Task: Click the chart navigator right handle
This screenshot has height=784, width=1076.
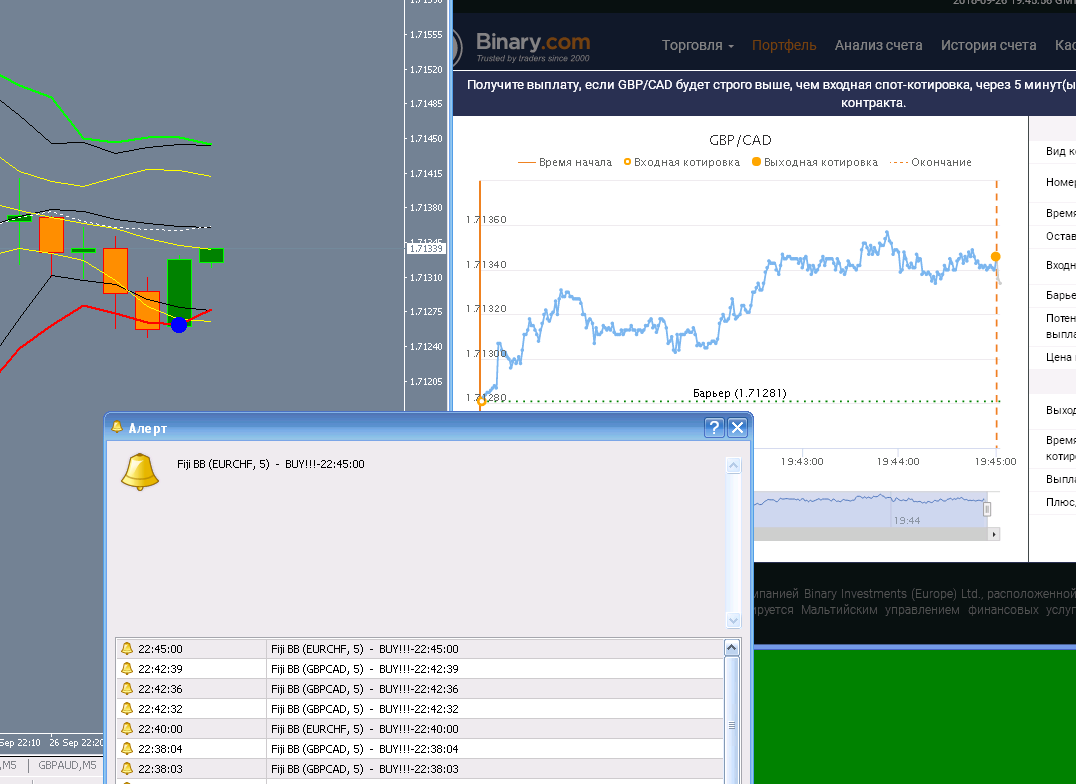Action: [x=987, y=509]
